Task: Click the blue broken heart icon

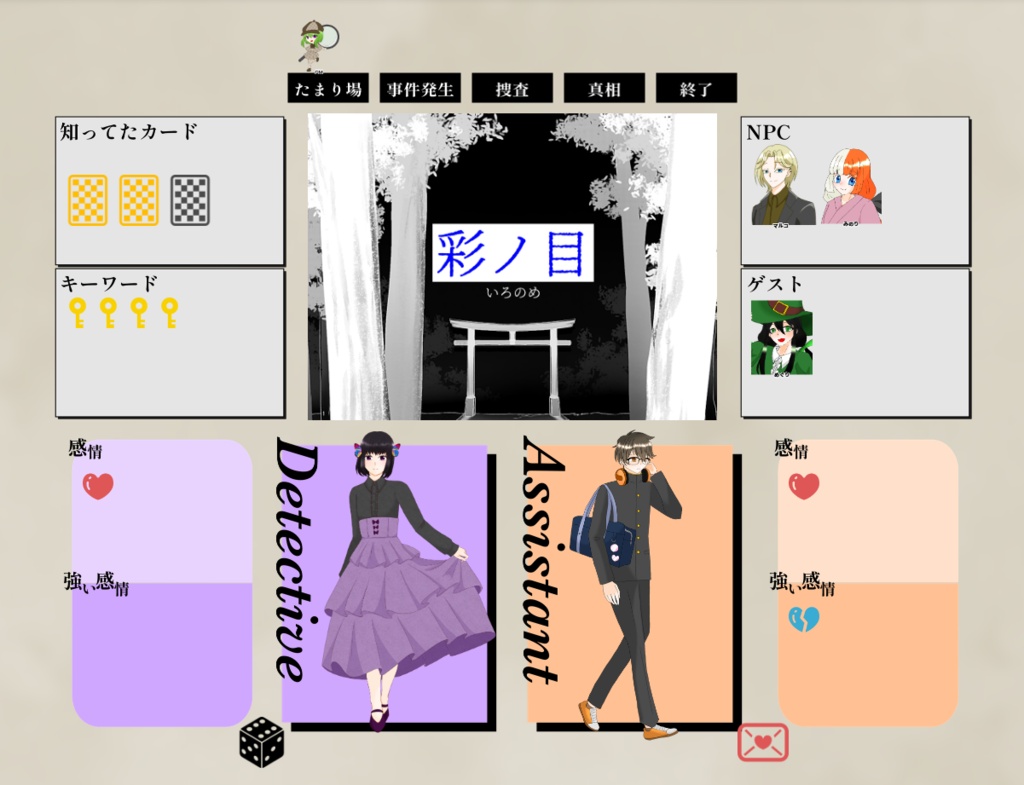Action: point(804,619)
